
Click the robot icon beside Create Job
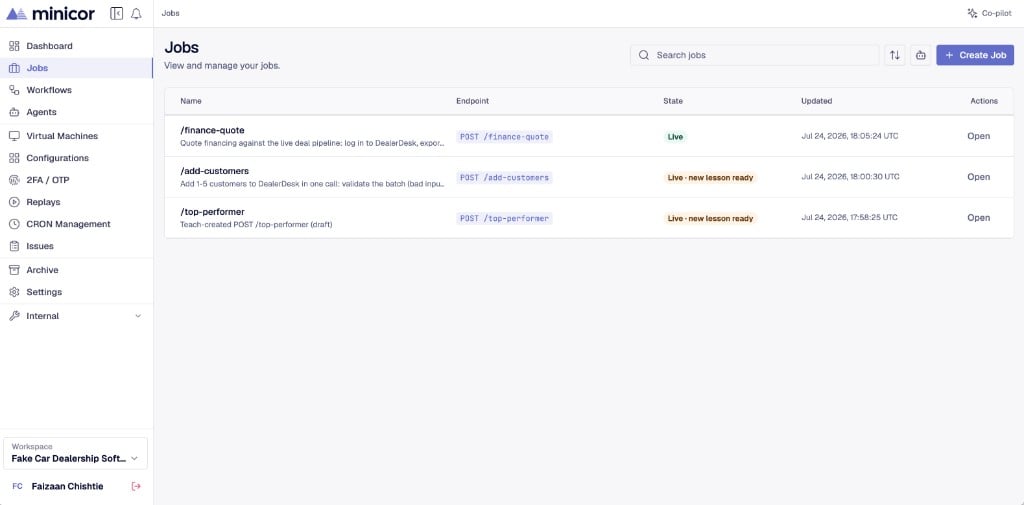921,55
